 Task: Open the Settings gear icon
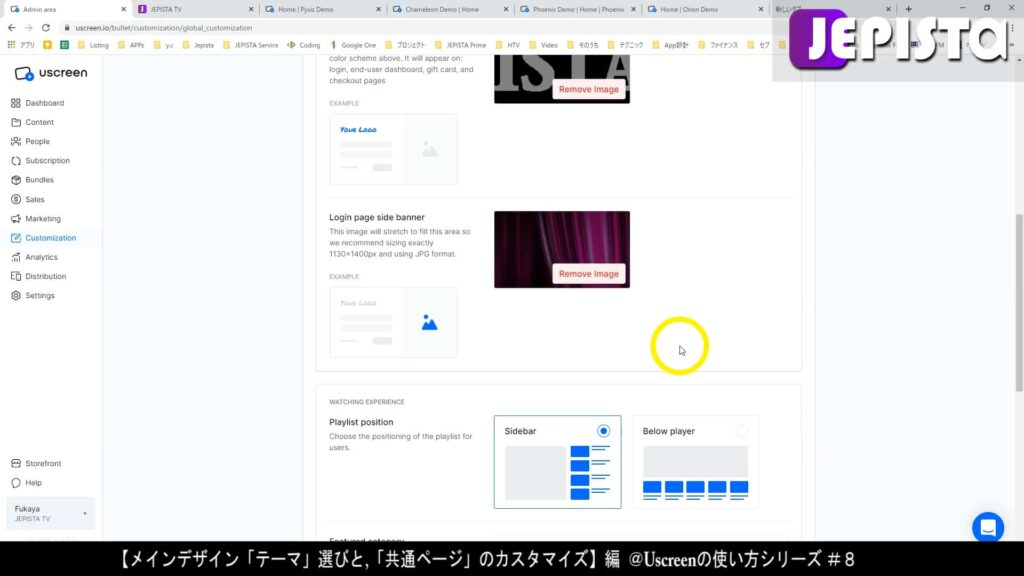click(16, 296)
